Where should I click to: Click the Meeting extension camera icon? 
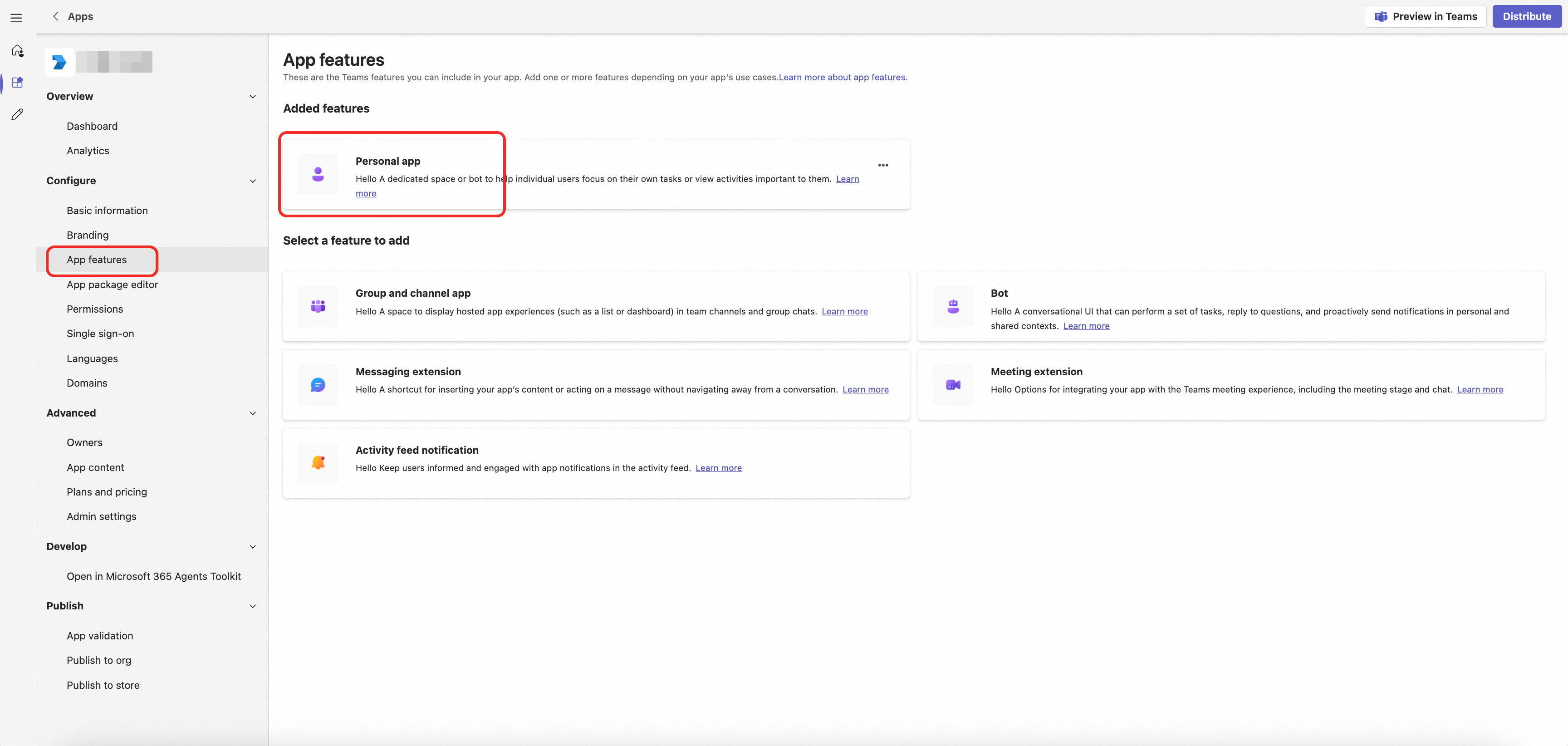pos(953,385)
